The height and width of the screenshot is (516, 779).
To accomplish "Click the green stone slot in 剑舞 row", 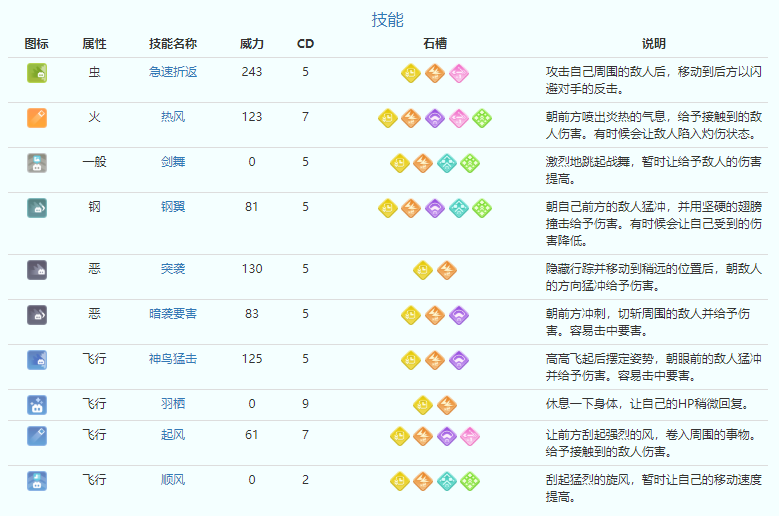I will 470,163.
